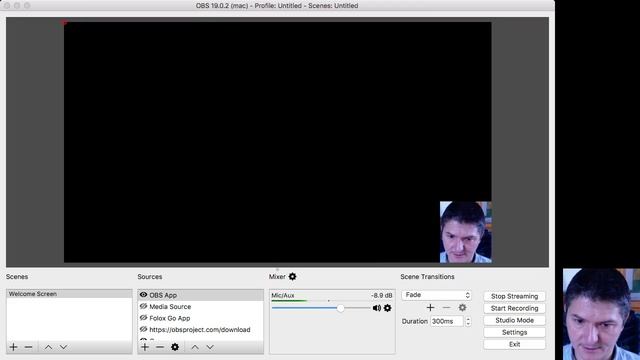Select the Folox Go App row
640x360 pixels.
click(x=200, y=318)
